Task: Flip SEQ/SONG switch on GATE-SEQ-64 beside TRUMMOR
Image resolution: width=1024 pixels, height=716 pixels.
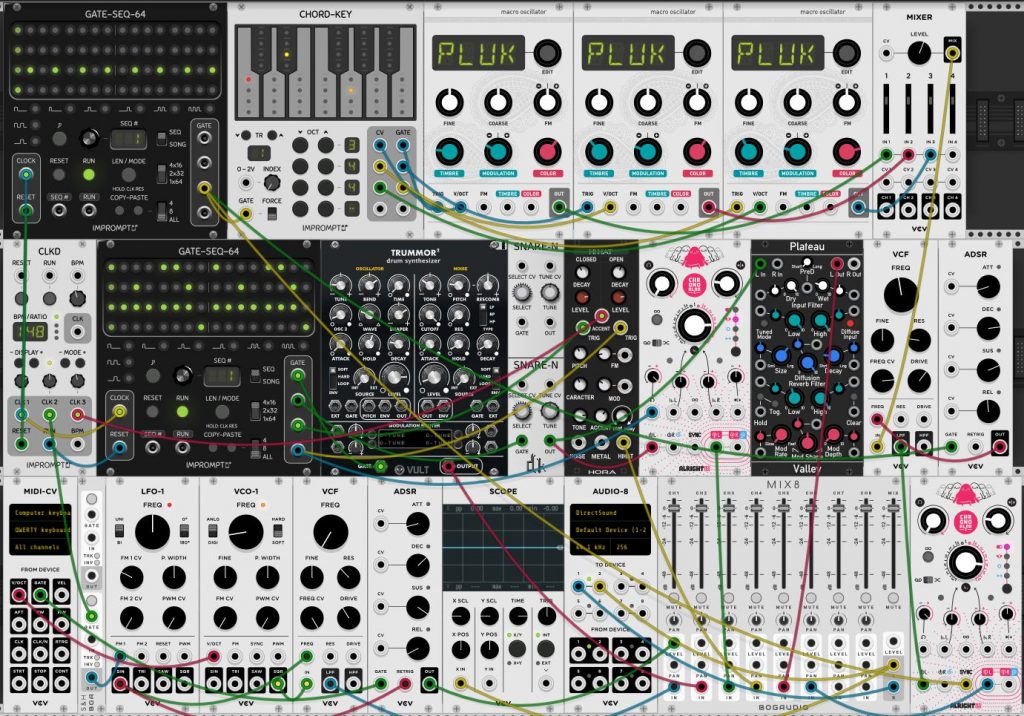Action: point(255,376)
